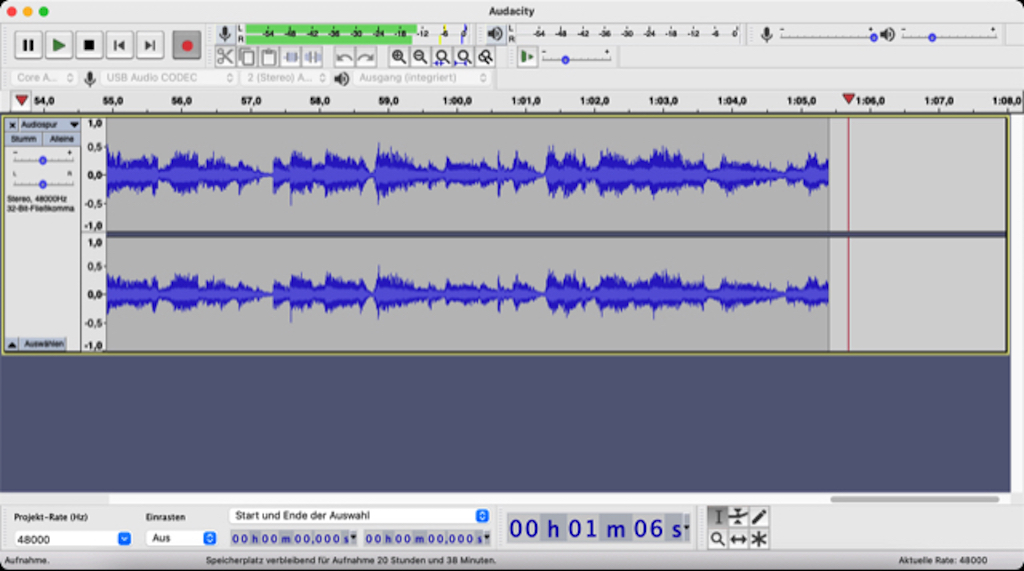The image size is (1024, 571).
Task: Open the 2 (Stereo) channels dropdown
Action: point(284,78)
